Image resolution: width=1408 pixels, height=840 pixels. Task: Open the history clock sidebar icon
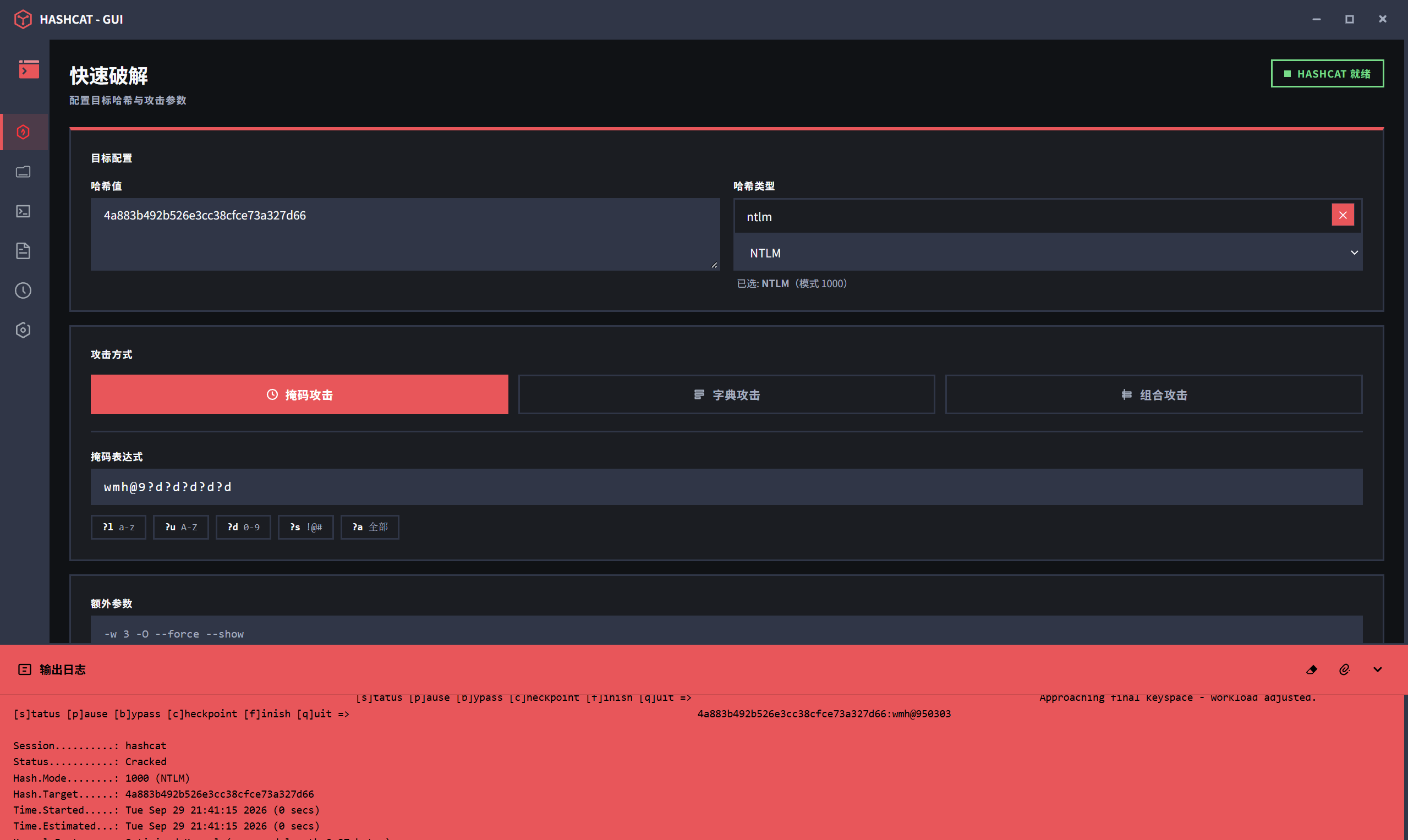[x=23, y=290]
